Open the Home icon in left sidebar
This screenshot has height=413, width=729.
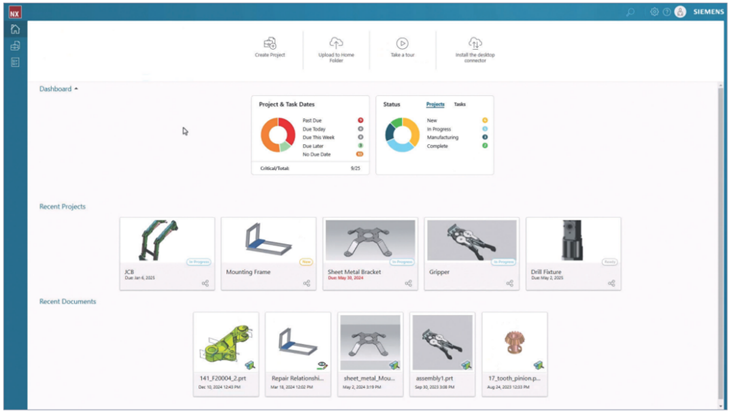click(15, 30)
